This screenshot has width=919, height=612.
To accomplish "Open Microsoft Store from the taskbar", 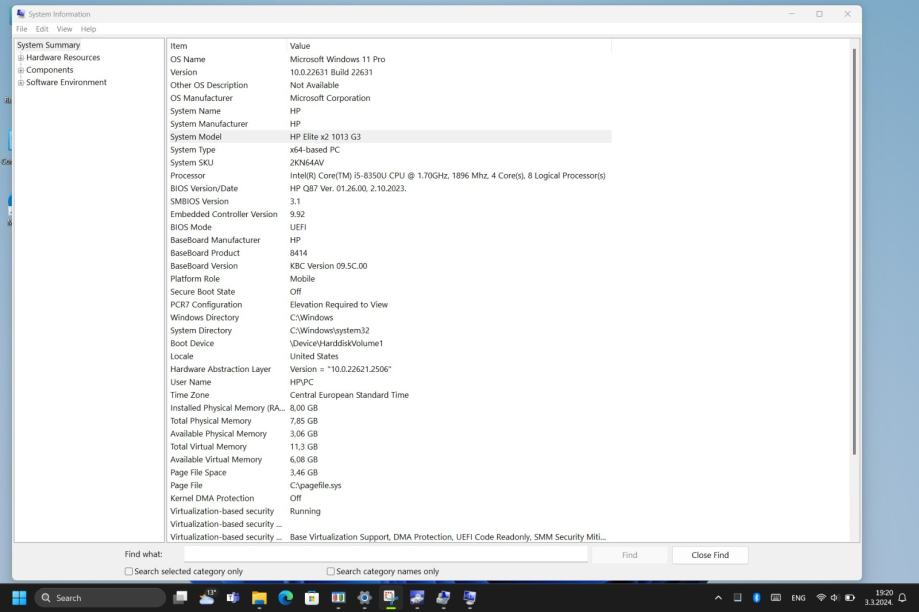I will point(311,598).
